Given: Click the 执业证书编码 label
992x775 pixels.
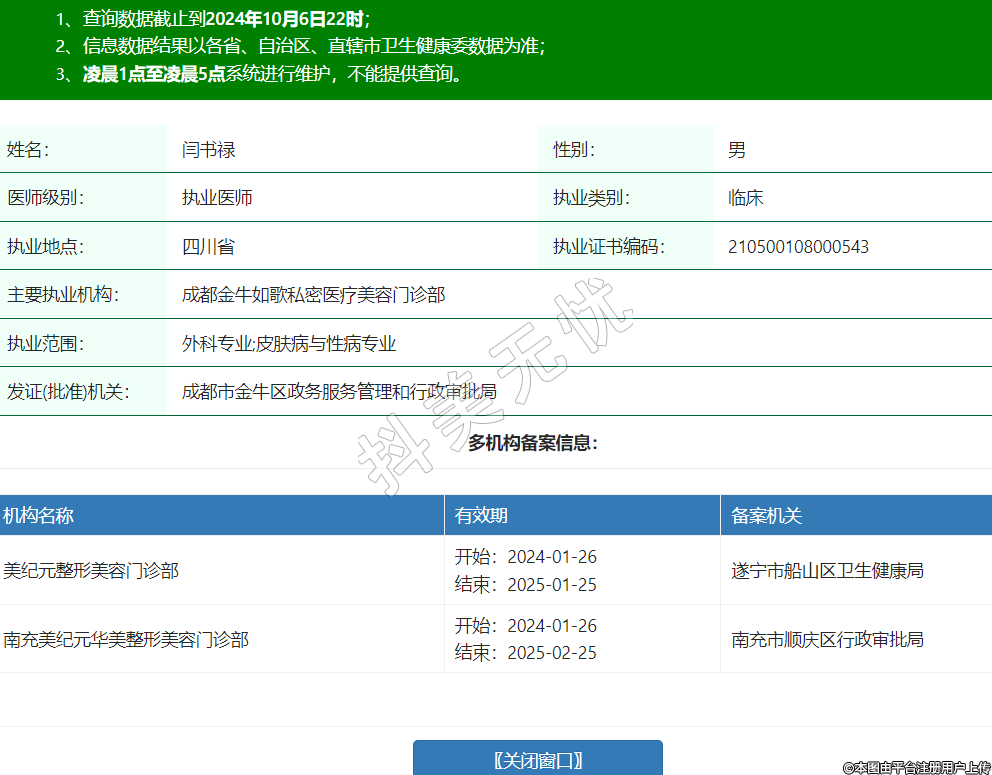Looking at the screenshot, I should click(x=609, y=246).
